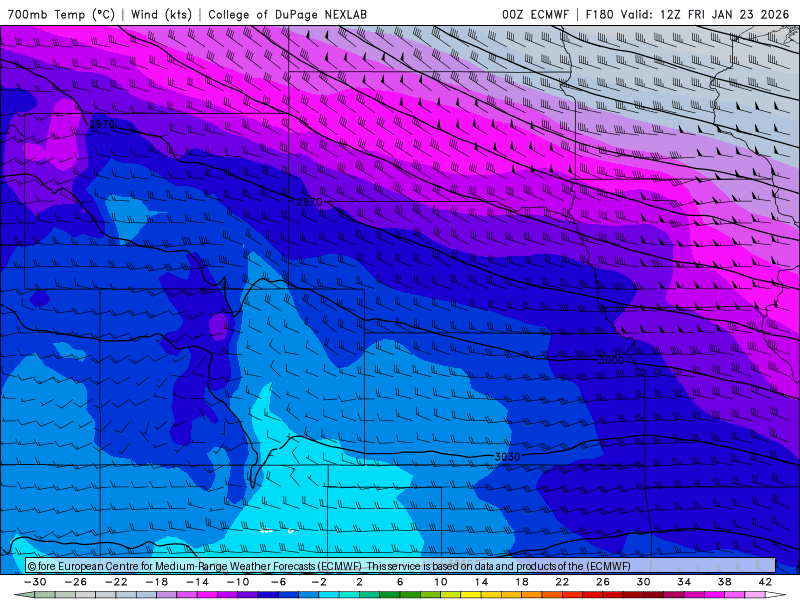
Task: Click the 6 colorbar scale label
Action: point(400,582)
